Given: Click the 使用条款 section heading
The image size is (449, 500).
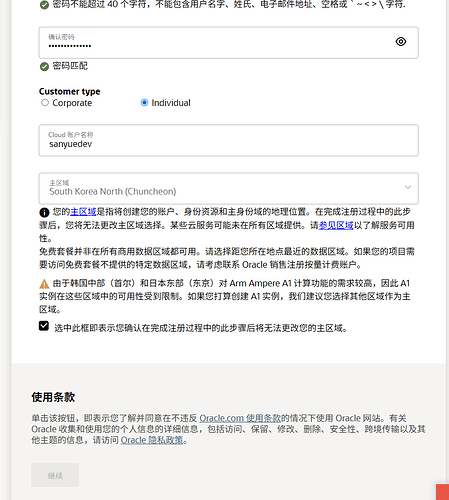Looking at the screenshot, I should (53, 397).
